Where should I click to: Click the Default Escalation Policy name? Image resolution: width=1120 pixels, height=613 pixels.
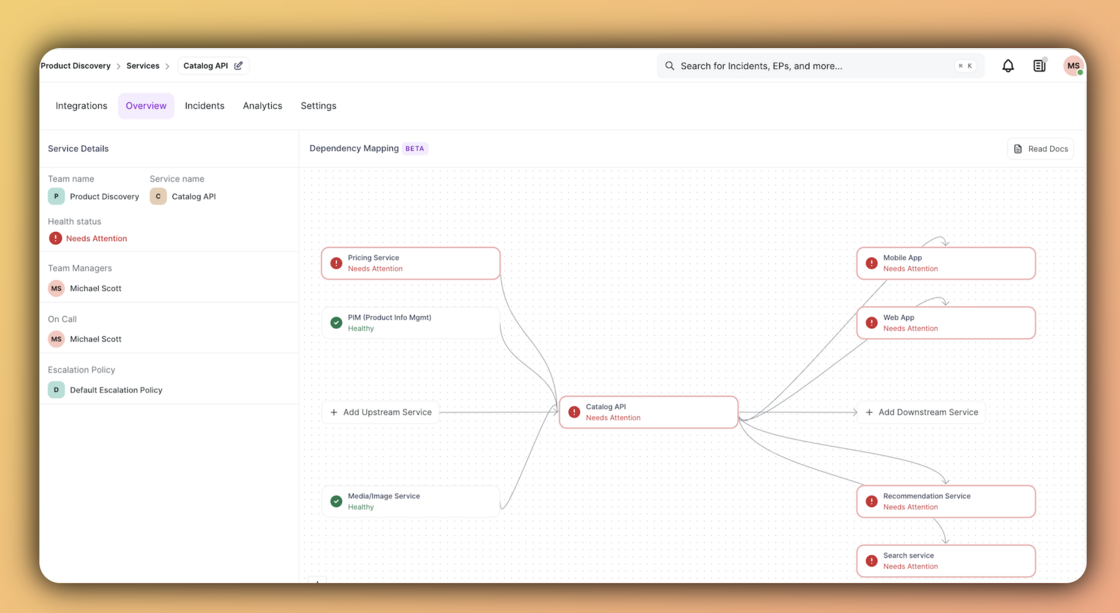(x=116, y=390)
